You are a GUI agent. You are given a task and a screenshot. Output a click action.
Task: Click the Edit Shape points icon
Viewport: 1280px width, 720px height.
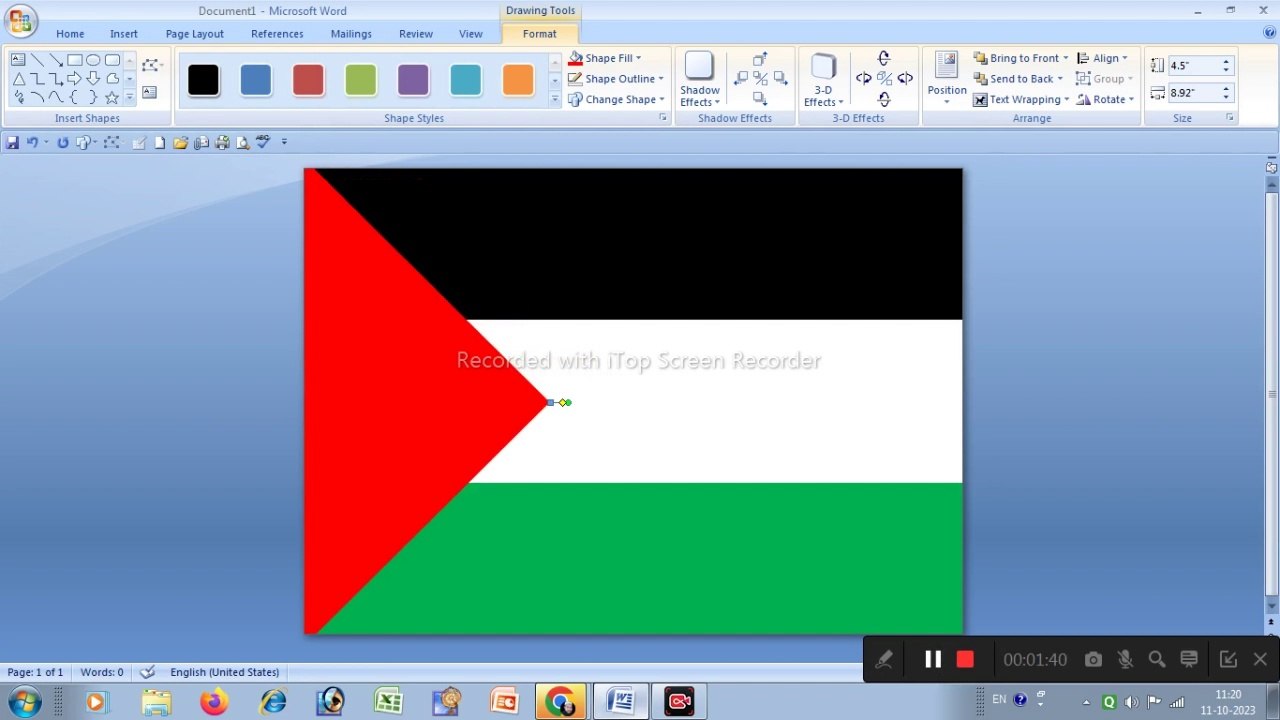[151, 65]
